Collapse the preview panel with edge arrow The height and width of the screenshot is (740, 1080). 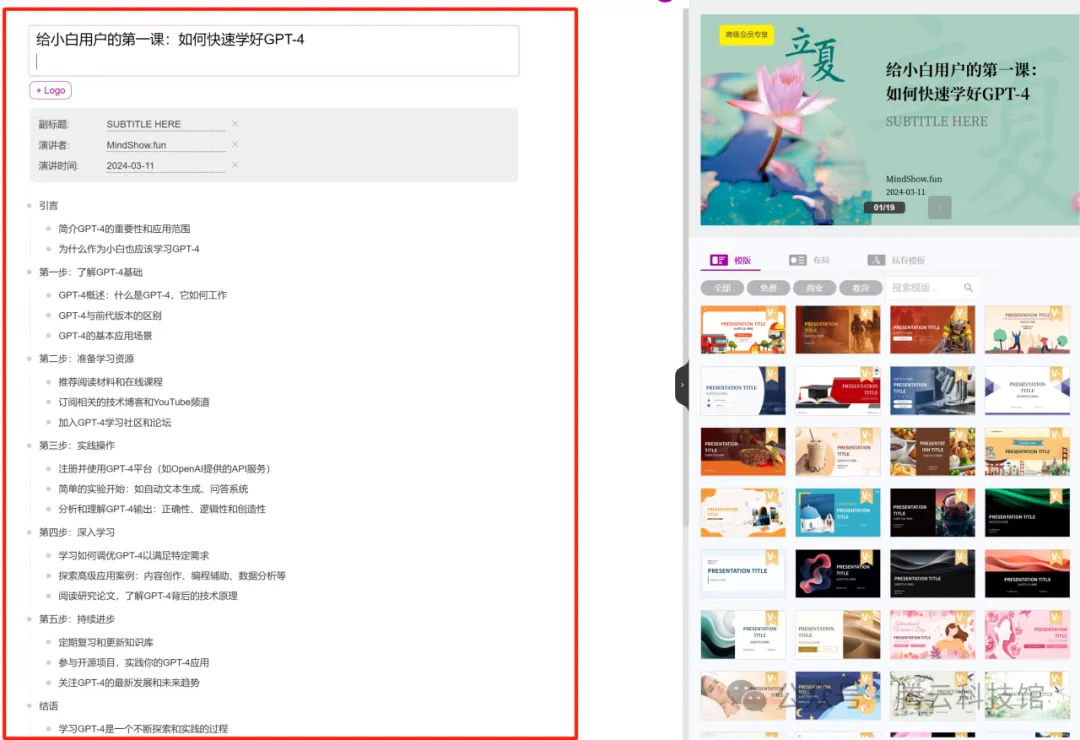pyautogui.click(x=683, y=383)
